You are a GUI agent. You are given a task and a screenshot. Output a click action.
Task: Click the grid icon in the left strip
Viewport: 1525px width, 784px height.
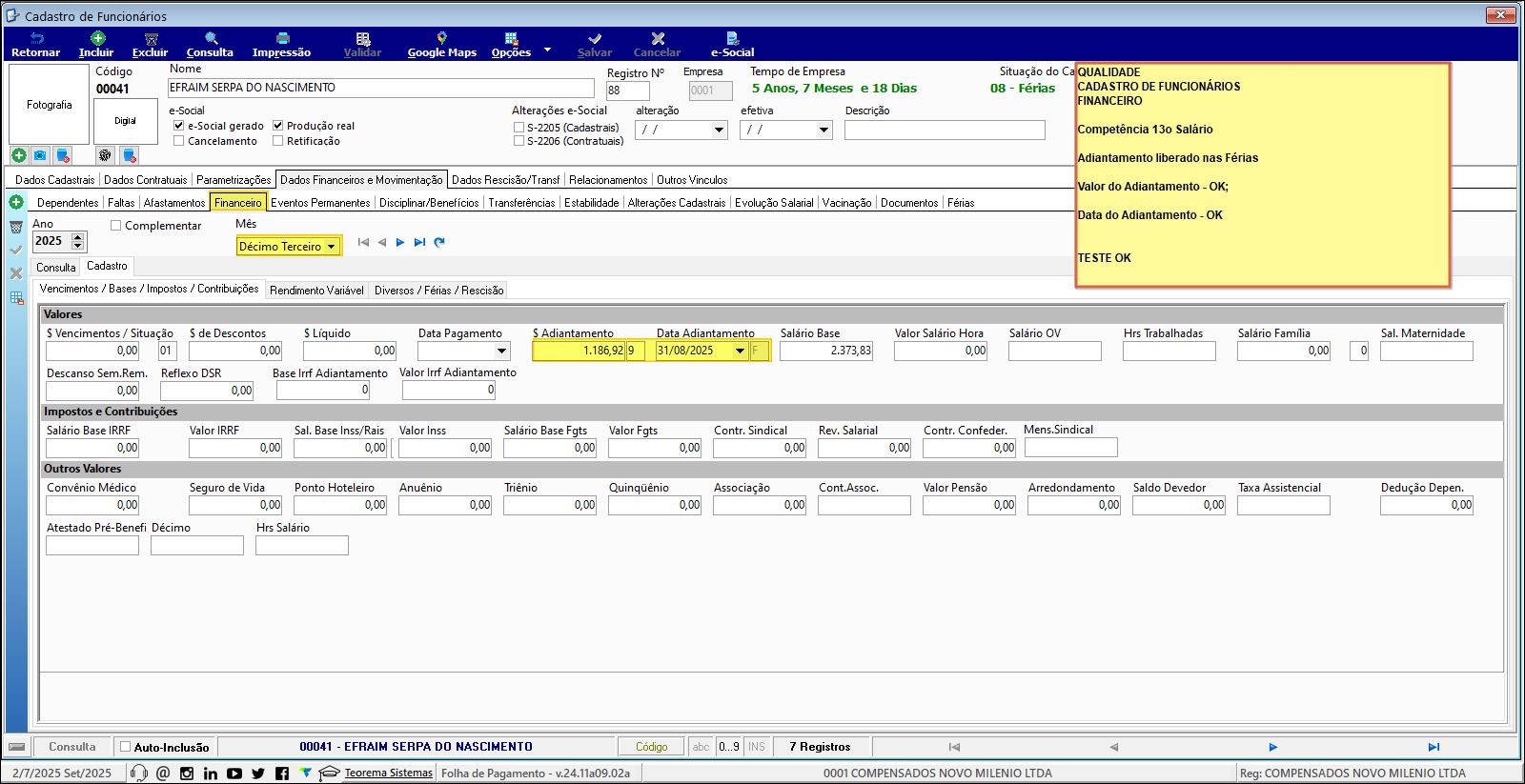(16, 298)
